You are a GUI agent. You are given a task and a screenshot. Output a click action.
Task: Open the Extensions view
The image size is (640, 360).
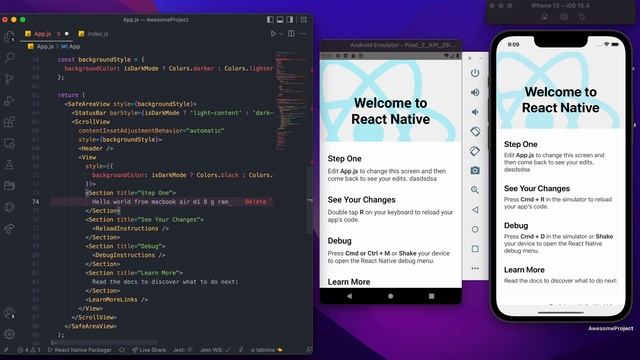pos(9,122)
